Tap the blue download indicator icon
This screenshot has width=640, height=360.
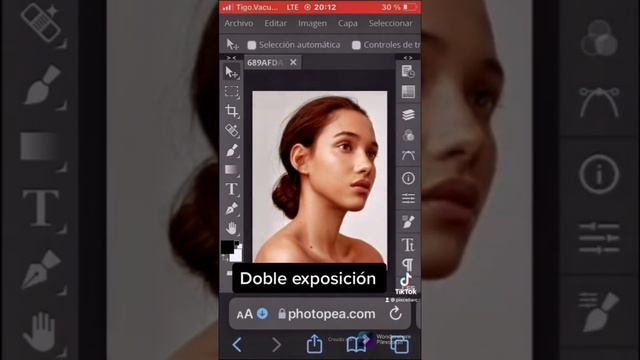pos(262,313)
